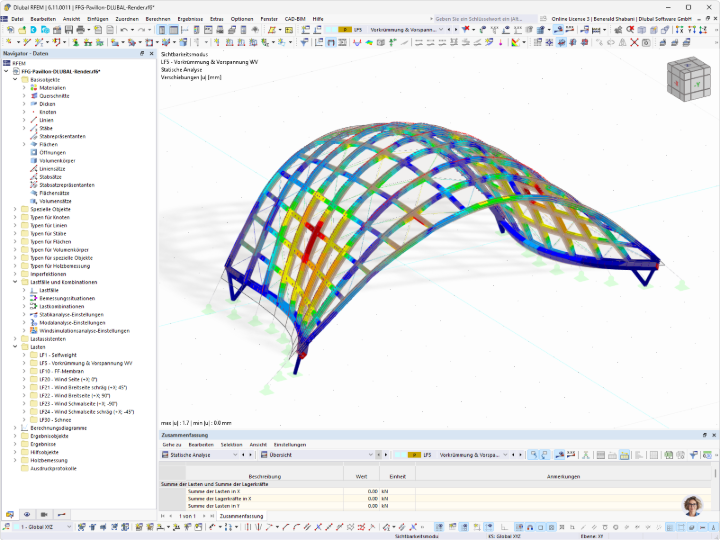Open the navigator Display (eye) tab
The width and height of the screenshot is (720, 540).
coord(27,514)
